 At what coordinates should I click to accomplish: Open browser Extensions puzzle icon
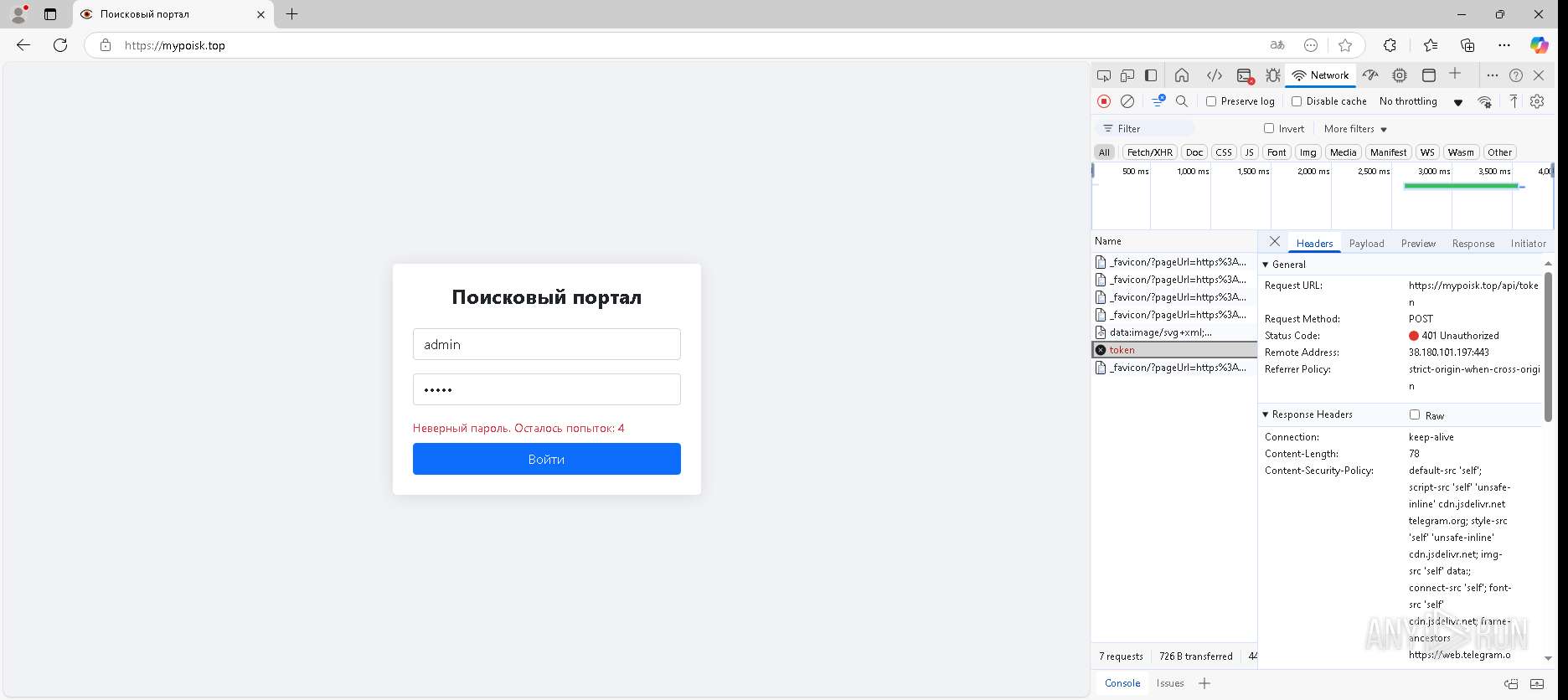click(1390, 45)
